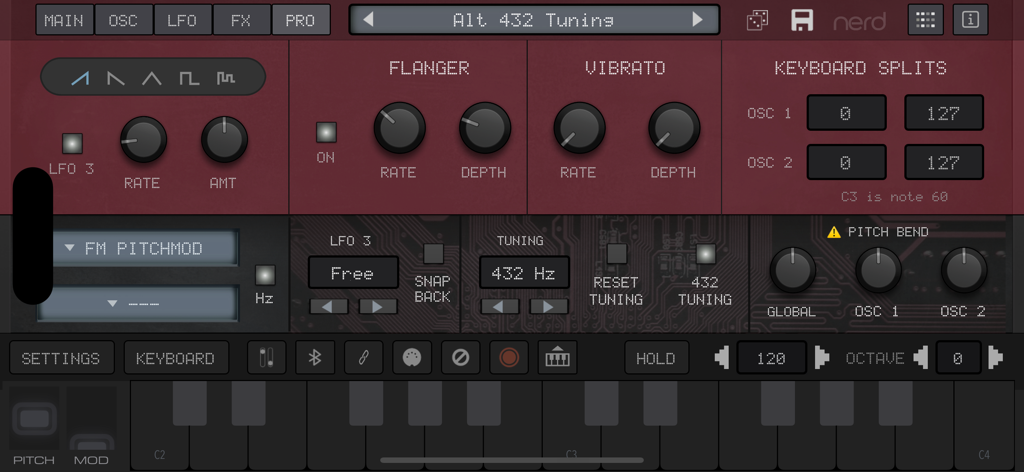Screen dimensions: 1024x472
Task: Switch to the OSC tab
Action: tap(123, 20)
